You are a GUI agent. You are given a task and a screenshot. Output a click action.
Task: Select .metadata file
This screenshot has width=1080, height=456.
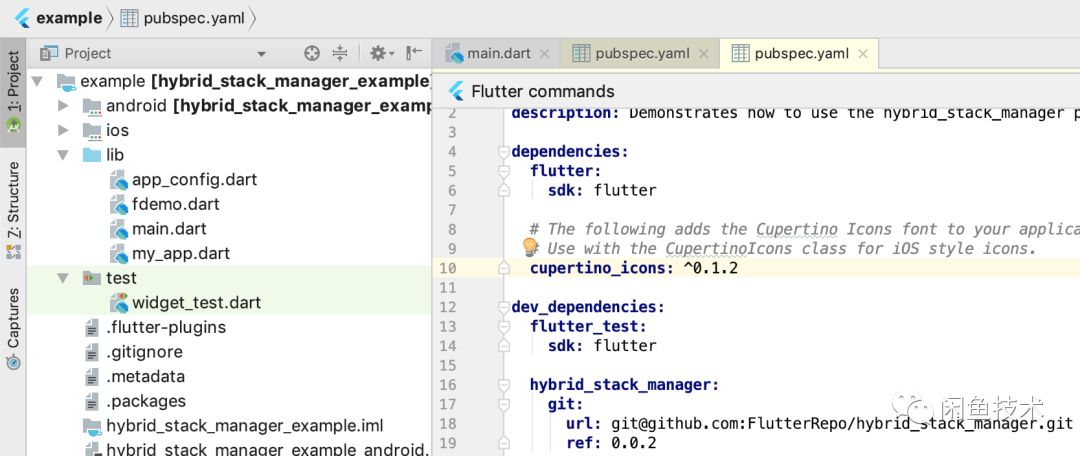click(x=145, y=377)
